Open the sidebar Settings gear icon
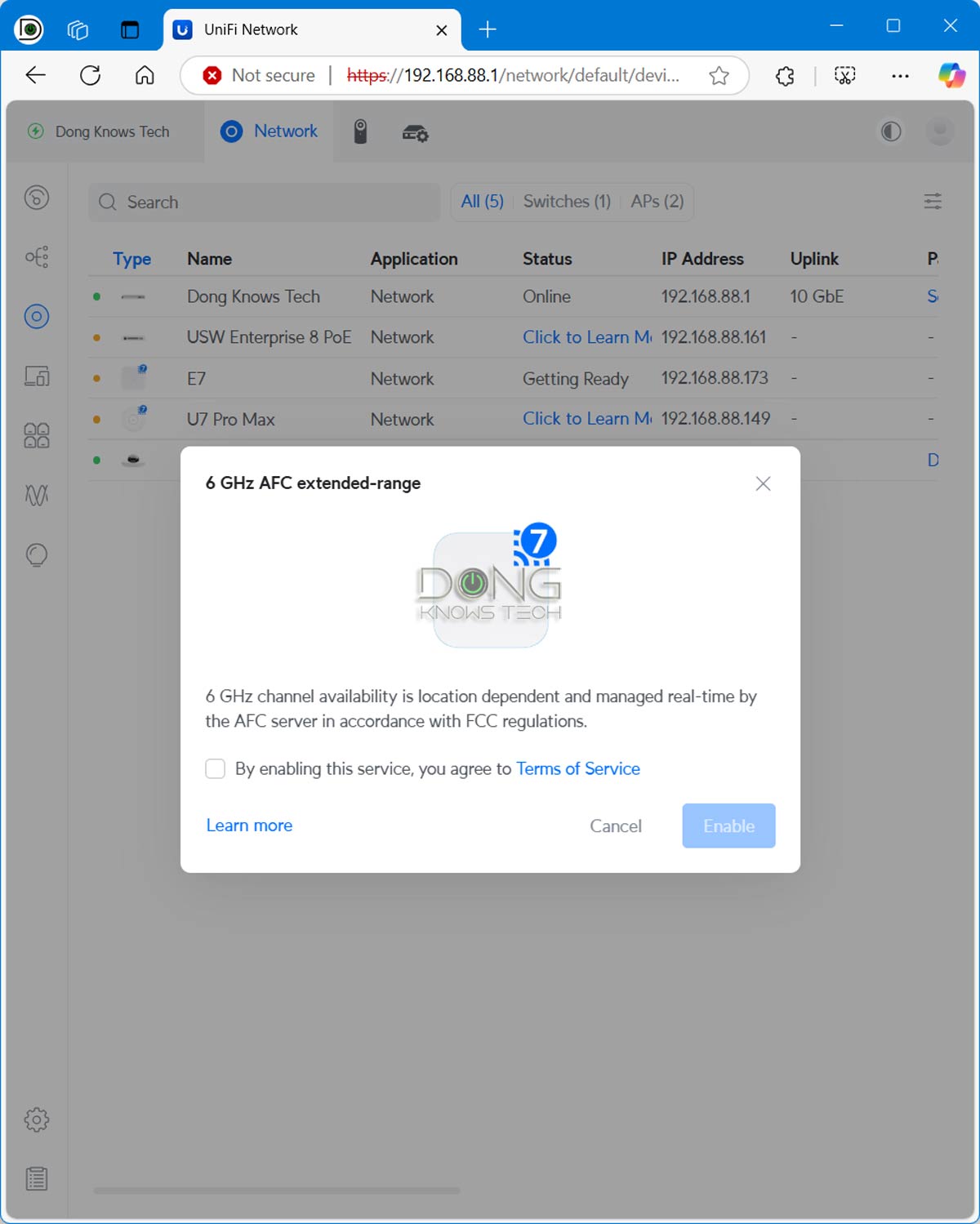The height and width of the screenshot is (1224, 980). [37, 1119]
